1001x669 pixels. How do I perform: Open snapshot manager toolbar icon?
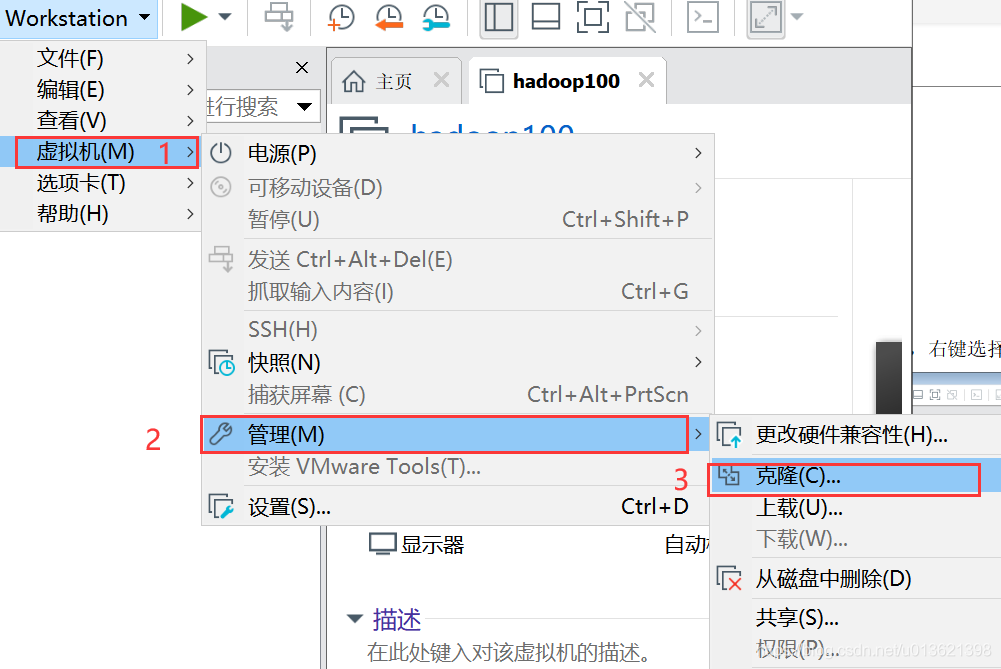[x=436, y=17]
